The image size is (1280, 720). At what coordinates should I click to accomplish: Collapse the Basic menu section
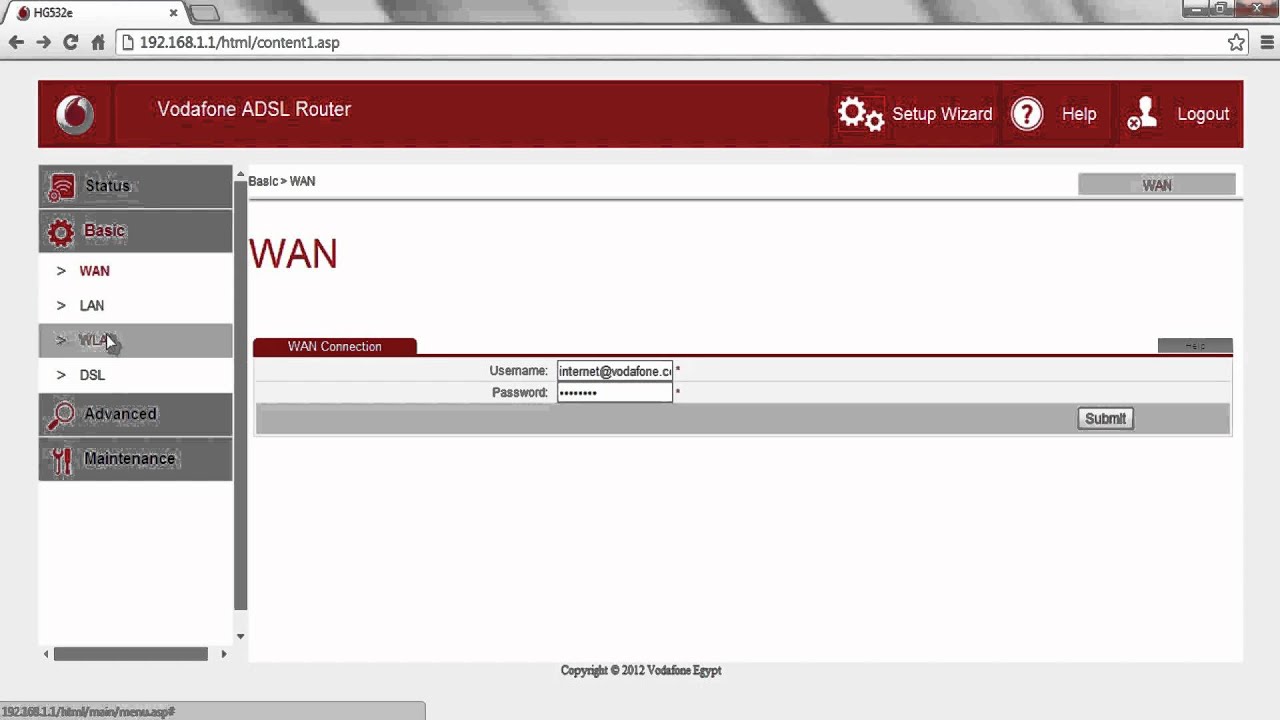pos(135,231)
